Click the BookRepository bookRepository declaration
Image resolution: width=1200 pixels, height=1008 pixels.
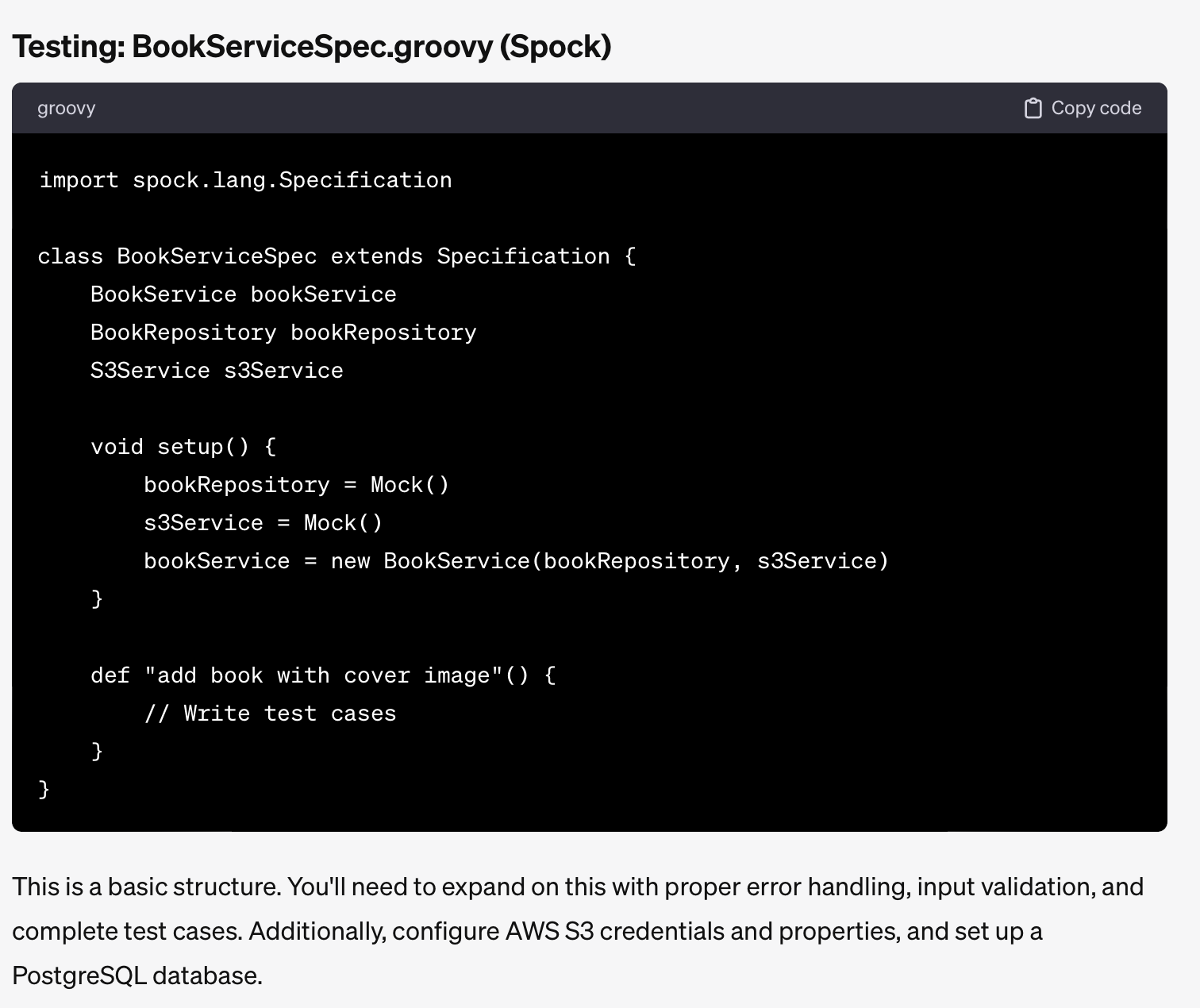(x=283, y=333)
